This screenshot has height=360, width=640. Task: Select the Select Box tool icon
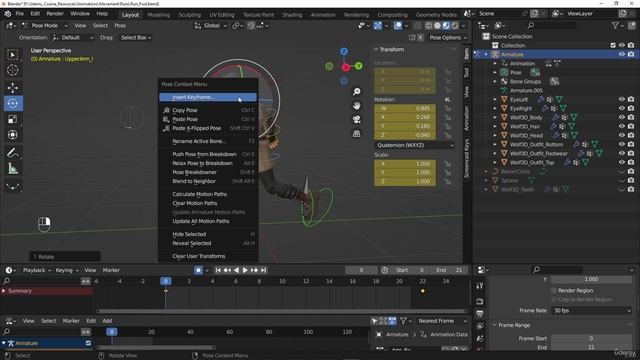13,55
